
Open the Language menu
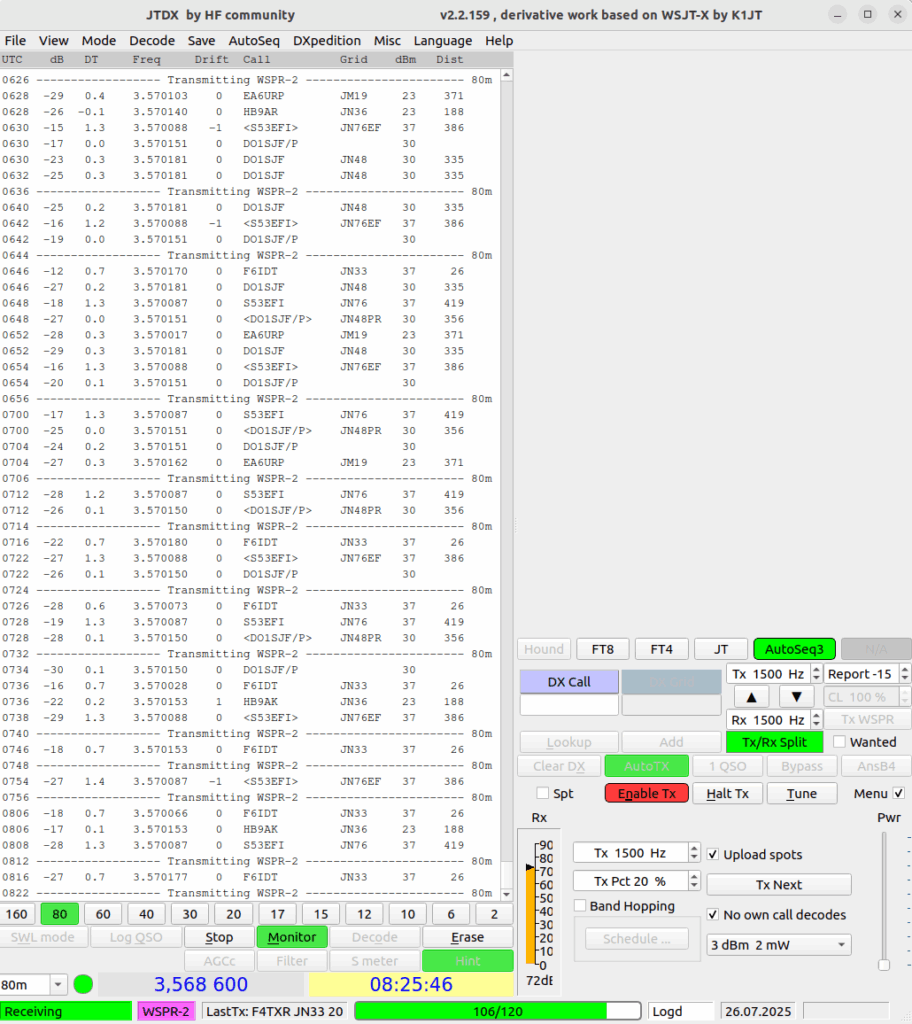pos(443,40)
